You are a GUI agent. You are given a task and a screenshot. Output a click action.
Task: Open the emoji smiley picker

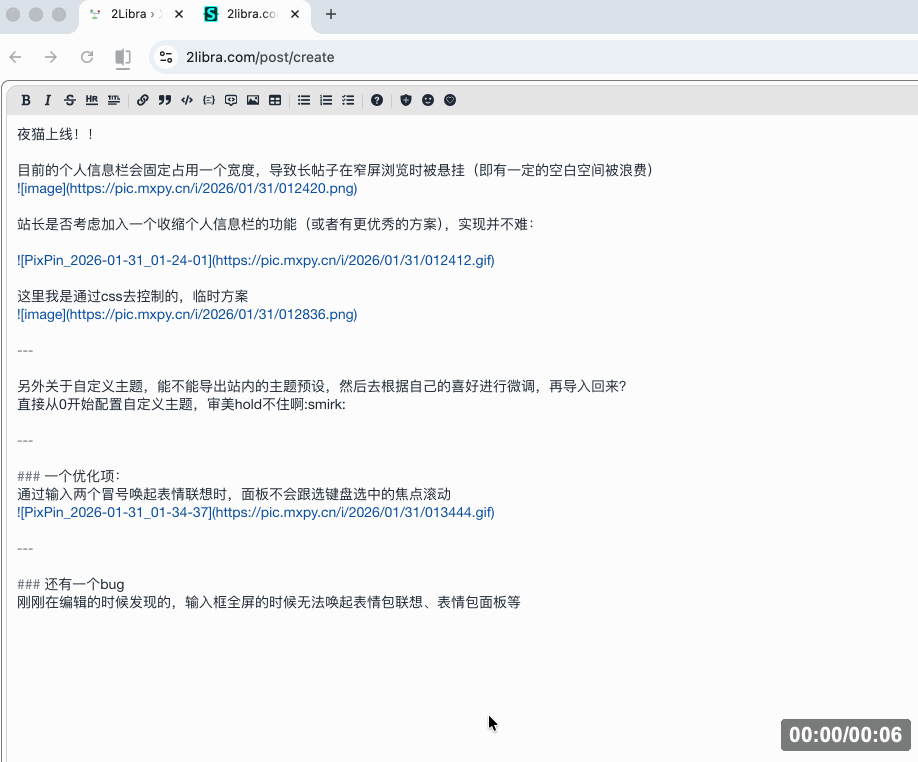[x=428, y=100]
